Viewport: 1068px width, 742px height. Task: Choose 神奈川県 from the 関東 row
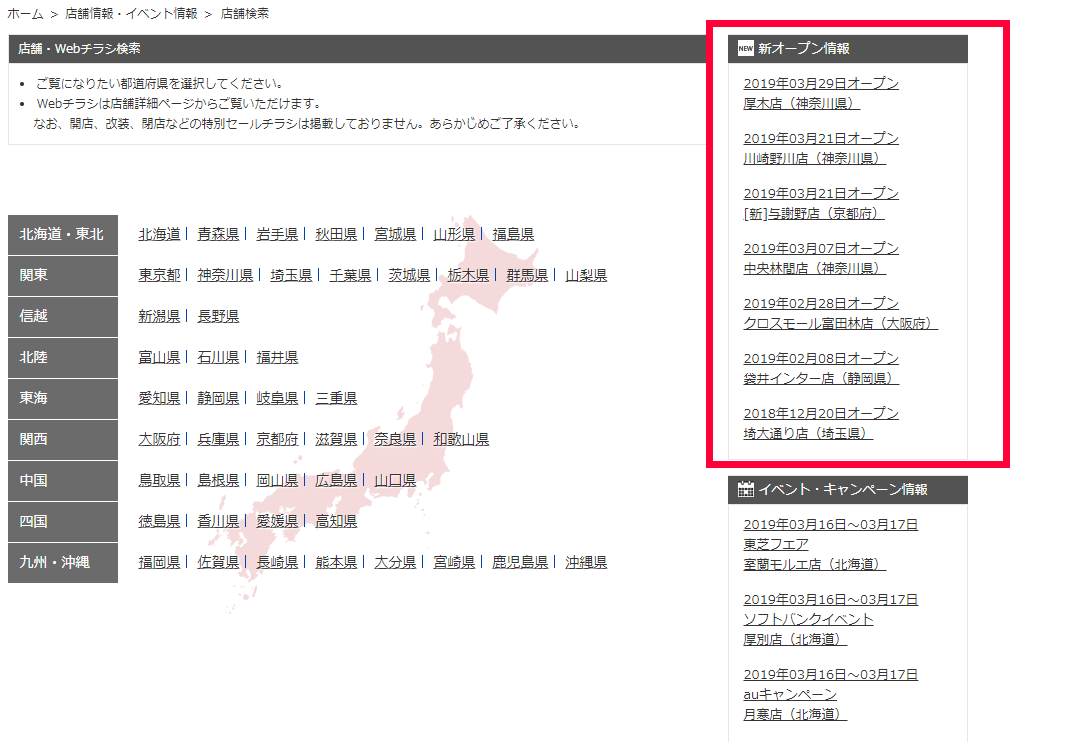pos(225,275)
